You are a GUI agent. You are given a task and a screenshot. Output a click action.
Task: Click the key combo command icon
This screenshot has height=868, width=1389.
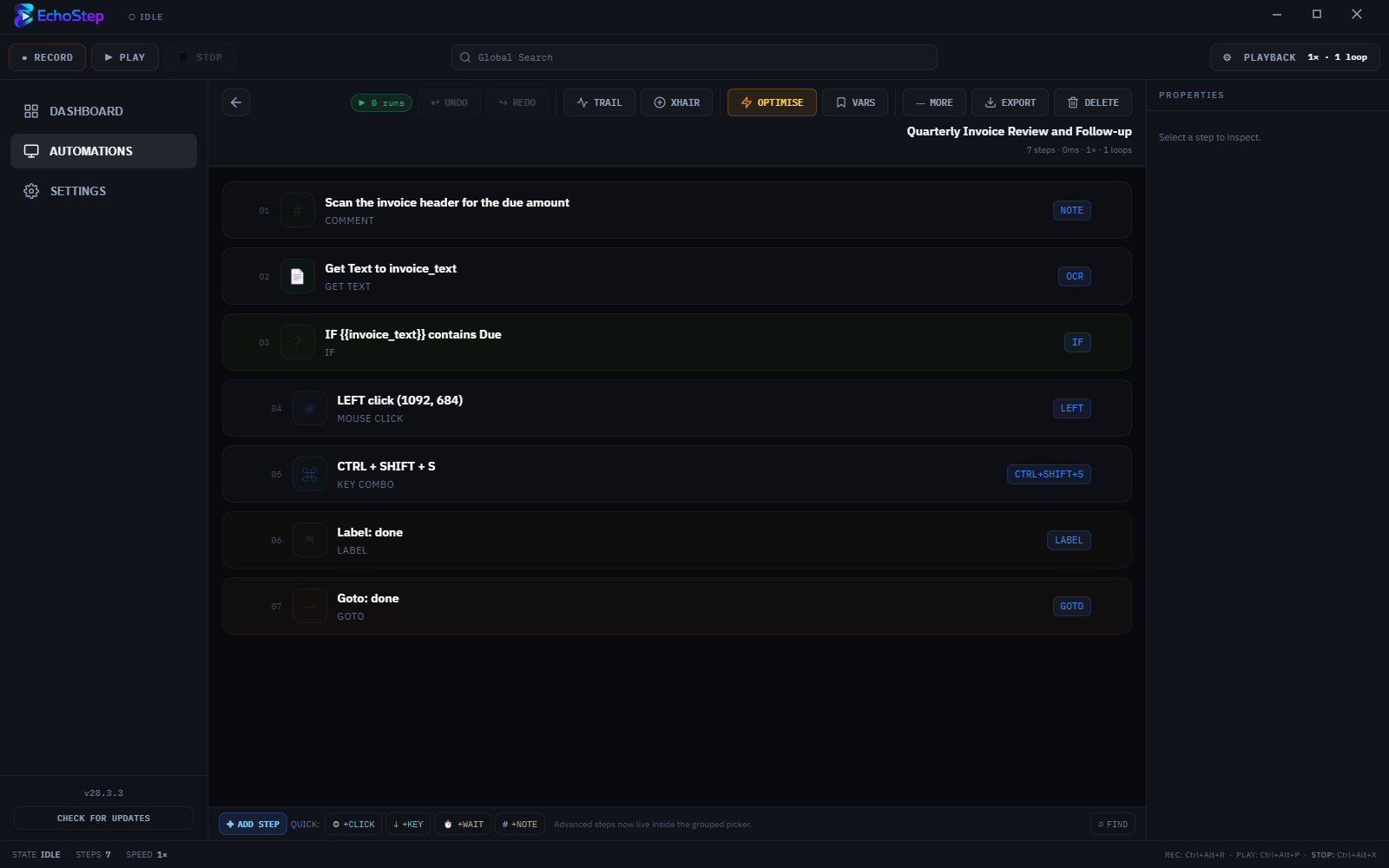309,474
